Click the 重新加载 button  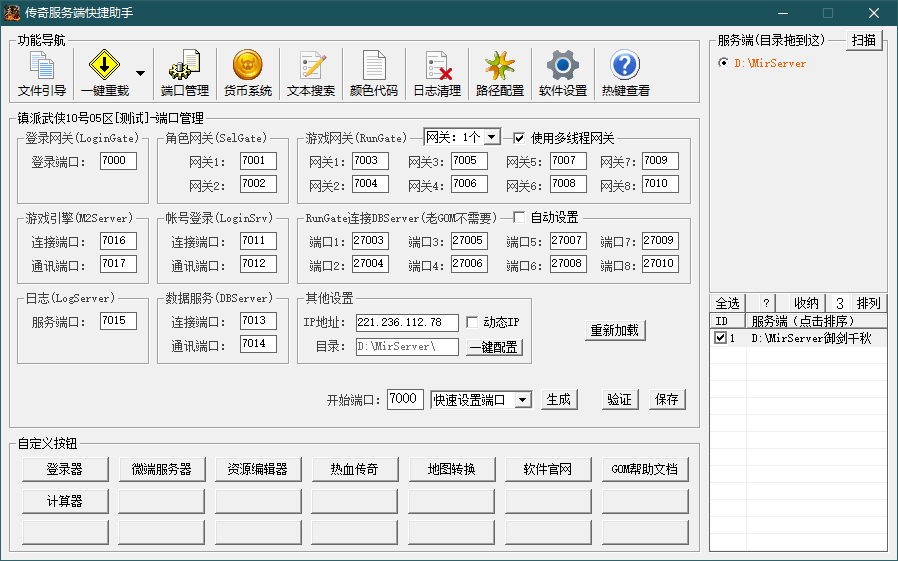tap(615, 330)
